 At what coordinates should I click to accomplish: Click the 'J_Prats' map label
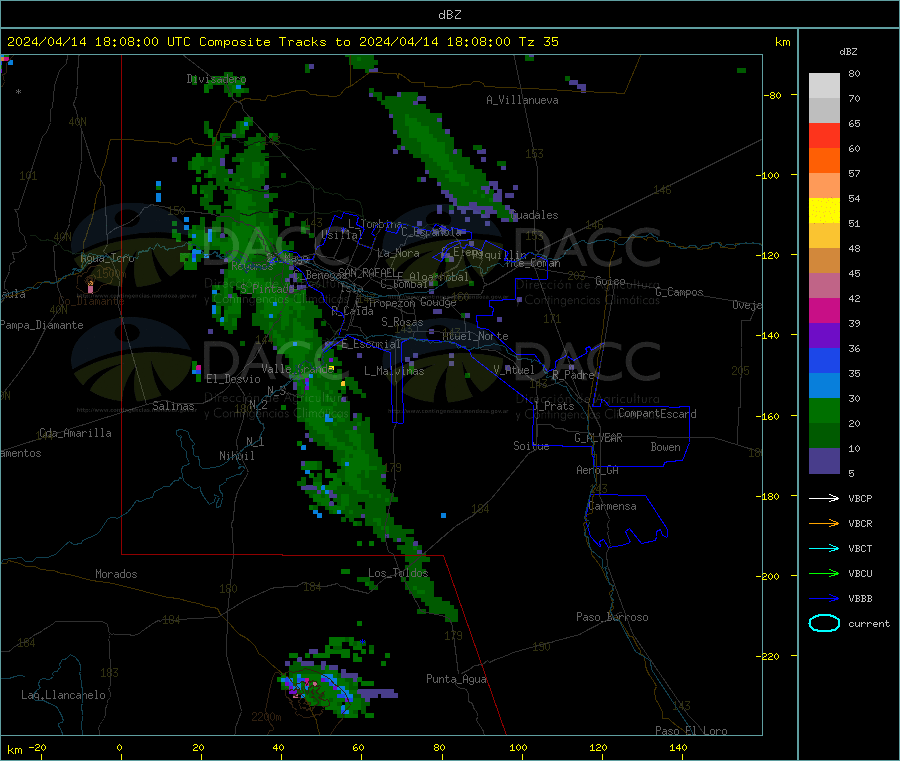point(554,405)
